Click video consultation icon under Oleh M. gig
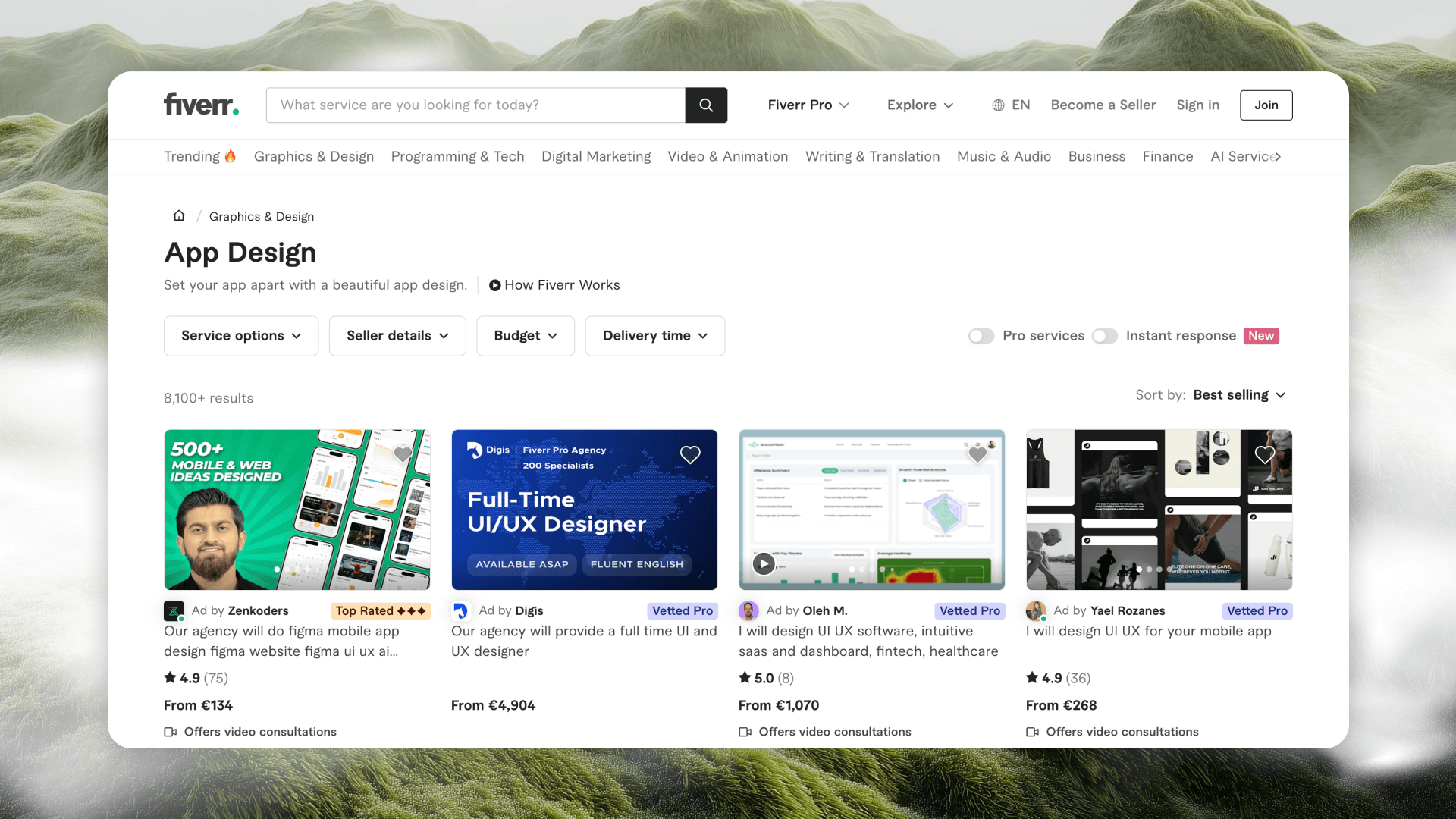The width and height of the screenshot is (1456, 819). pos(745,732)
